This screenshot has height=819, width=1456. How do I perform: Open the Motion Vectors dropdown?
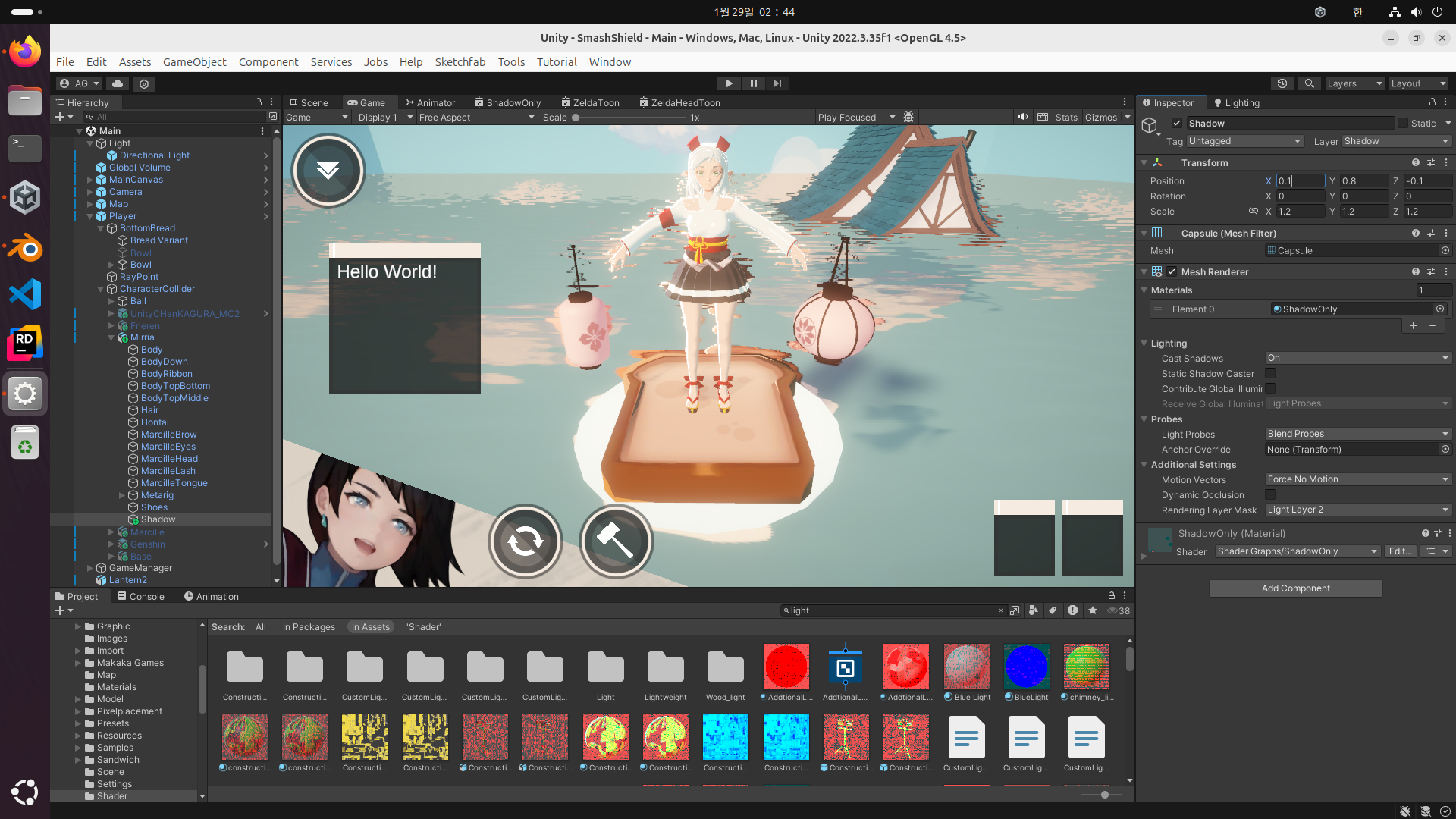pyautogui.click(x=1358, y=479)
